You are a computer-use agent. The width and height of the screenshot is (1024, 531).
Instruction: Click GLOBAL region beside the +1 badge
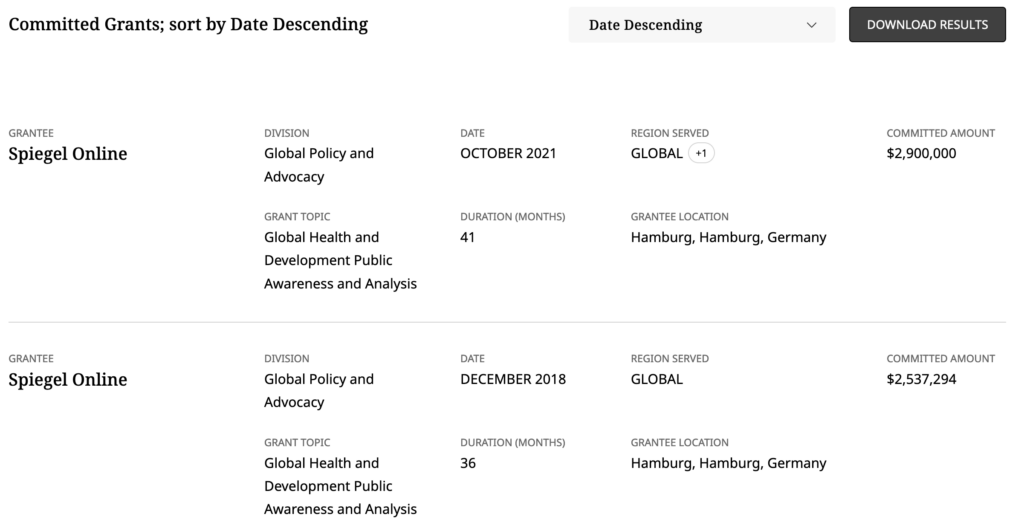(x=657, y=154)
